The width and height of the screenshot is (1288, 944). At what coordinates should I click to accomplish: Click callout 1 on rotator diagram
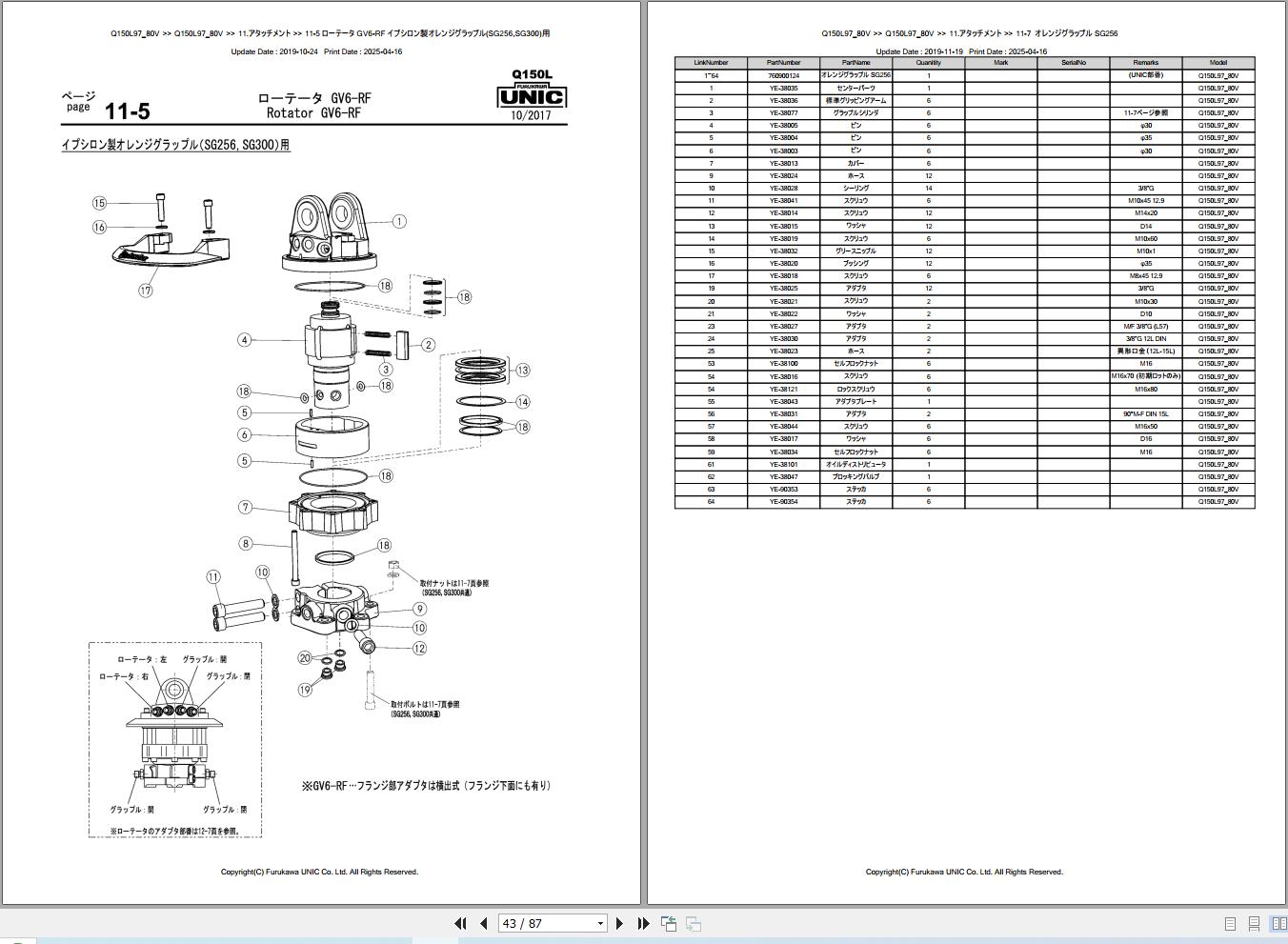tap(398, 221)
